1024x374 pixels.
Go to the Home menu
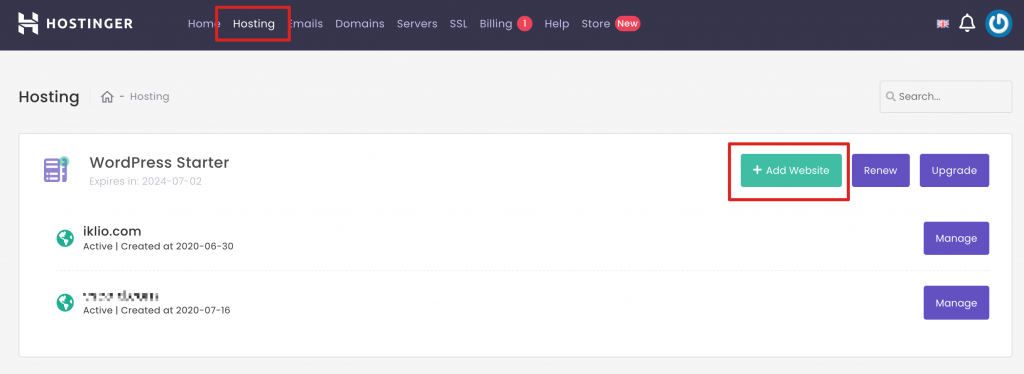(204, 23)
